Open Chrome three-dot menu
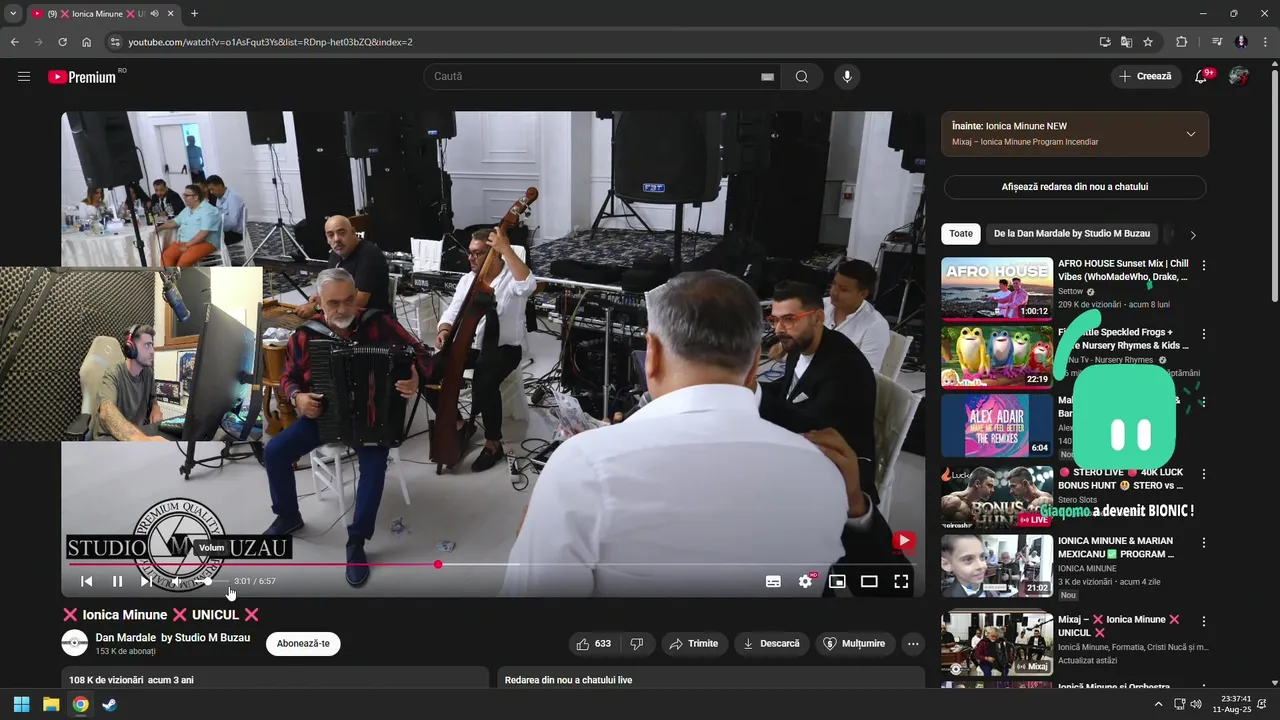The image size is (1280, 720). (1263, 42)
